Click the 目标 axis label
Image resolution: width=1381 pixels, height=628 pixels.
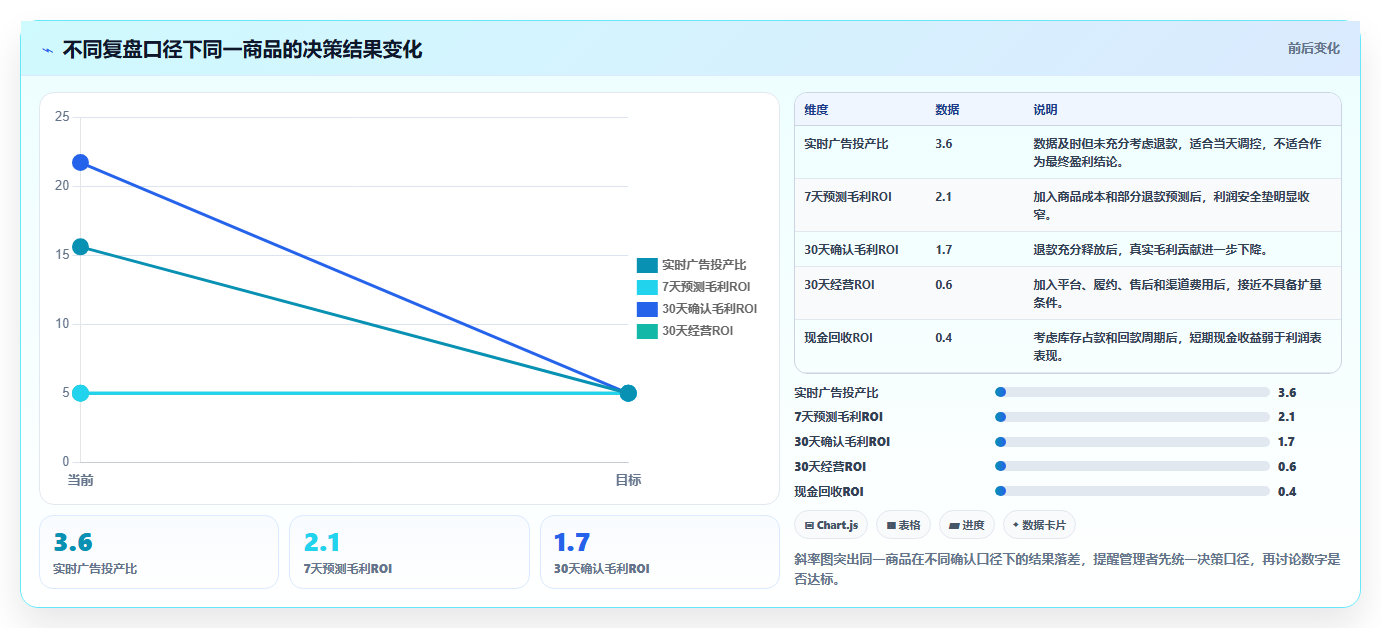click(x=628, y=481)
